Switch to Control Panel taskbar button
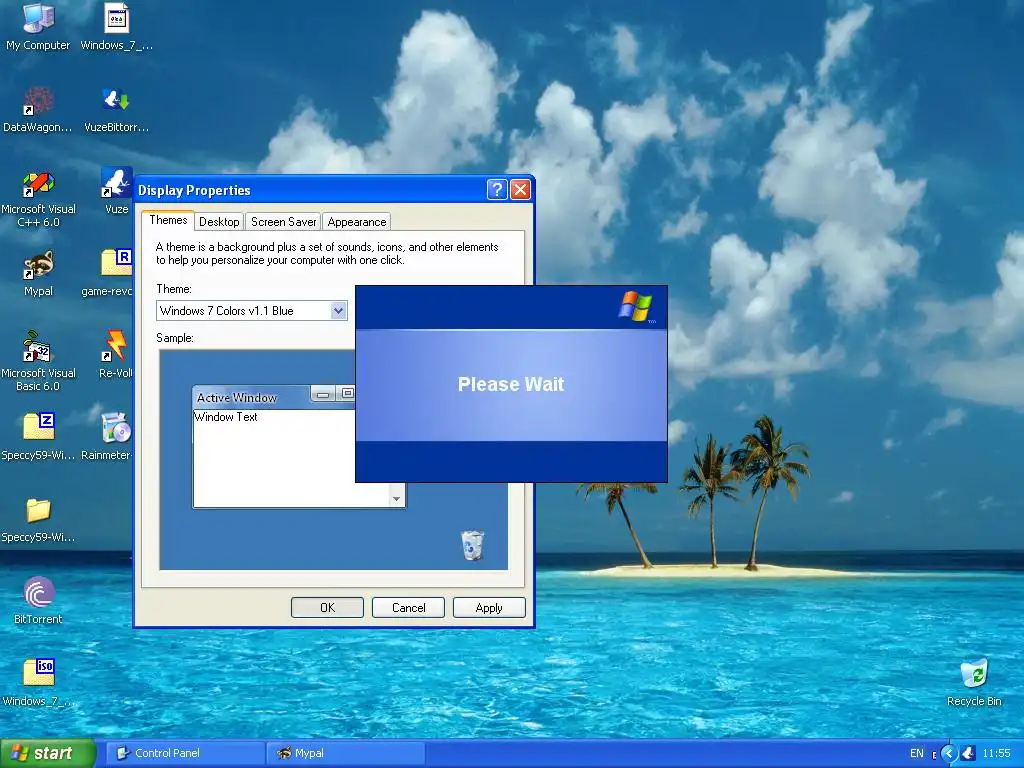Screen dimensions: 1024x768 pos(185,753)
